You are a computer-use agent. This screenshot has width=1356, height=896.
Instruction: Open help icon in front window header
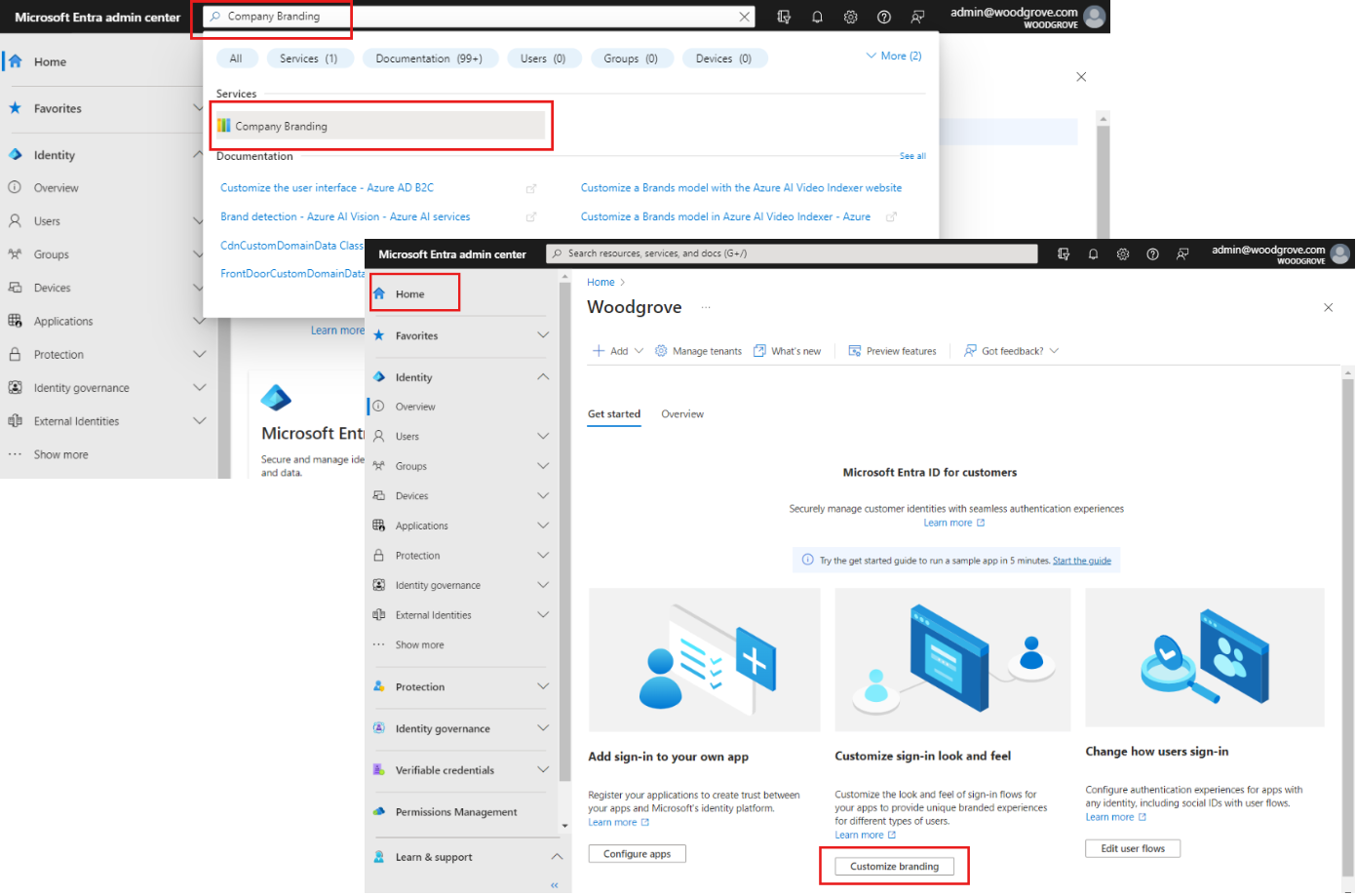pyautogui.click(x=1152, y=253)
